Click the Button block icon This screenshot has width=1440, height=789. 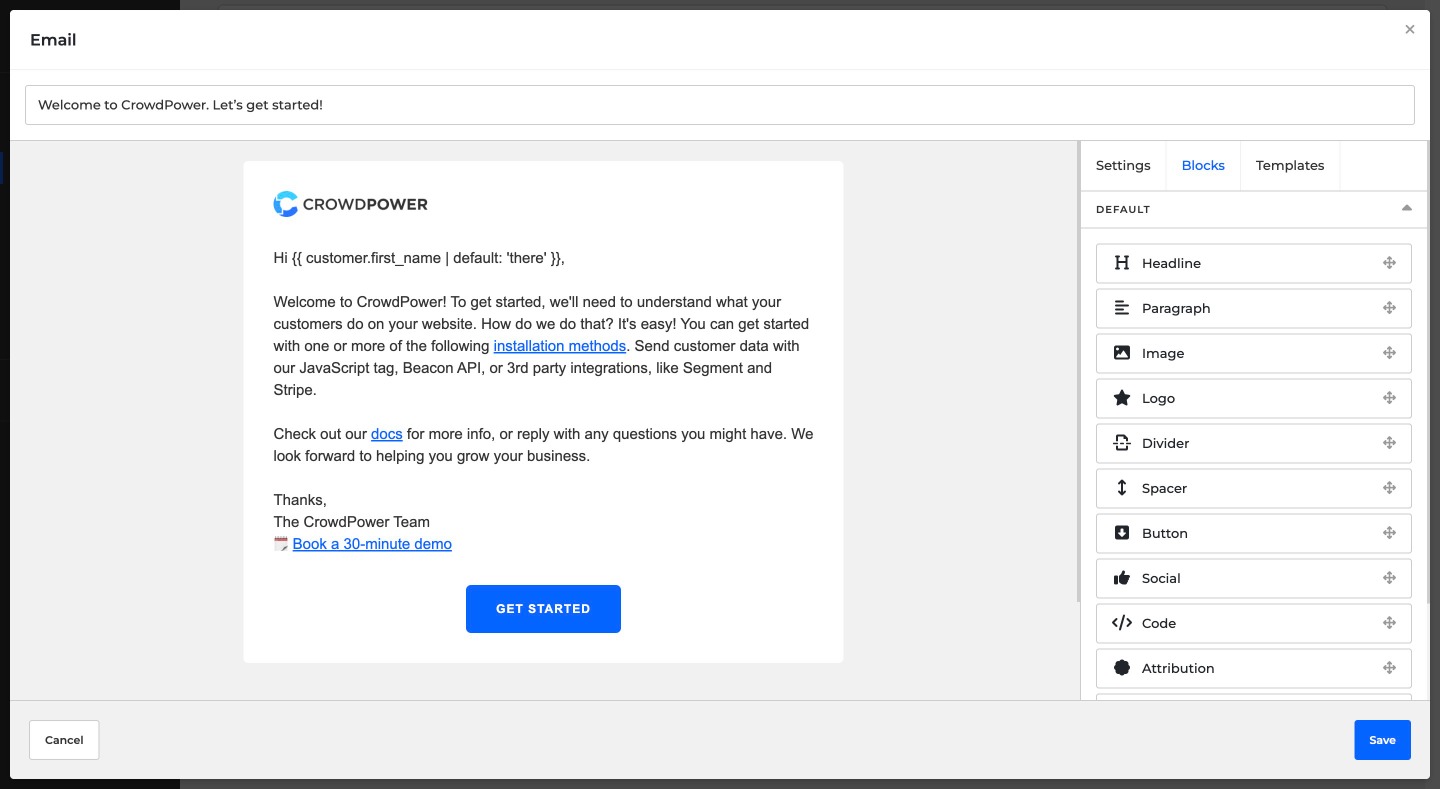[1122, 533]
